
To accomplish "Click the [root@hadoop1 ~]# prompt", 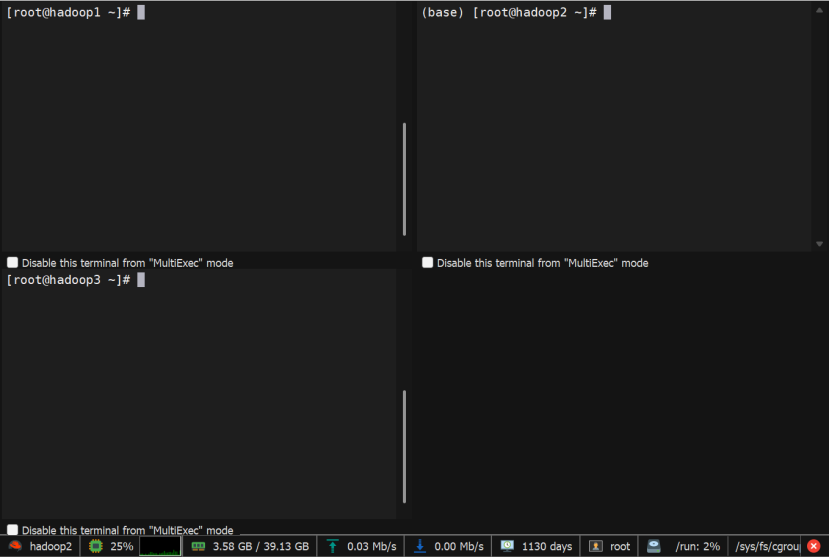I will pyautogui.click(x=68, y=13).
